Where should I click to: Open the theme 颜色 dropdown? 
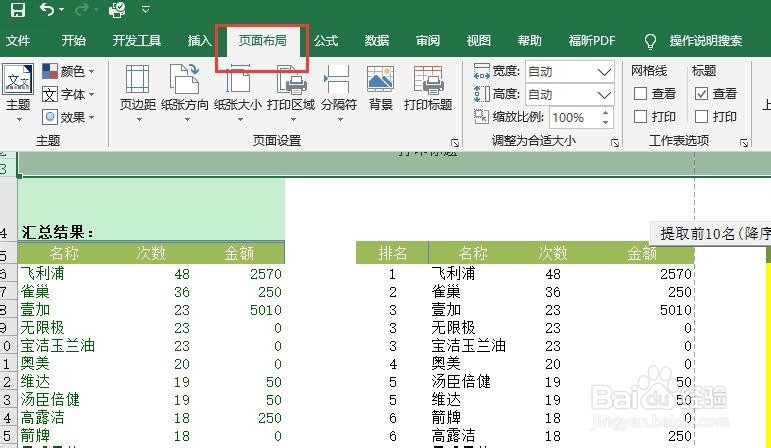point(68,71)
